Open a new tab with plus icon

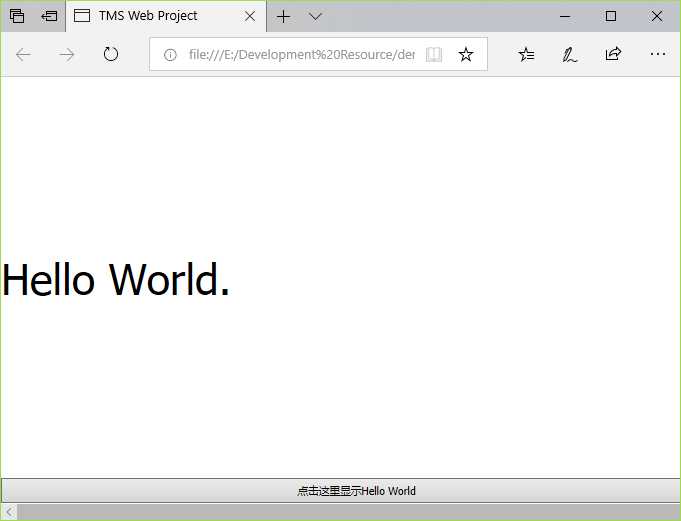point(283,16)
